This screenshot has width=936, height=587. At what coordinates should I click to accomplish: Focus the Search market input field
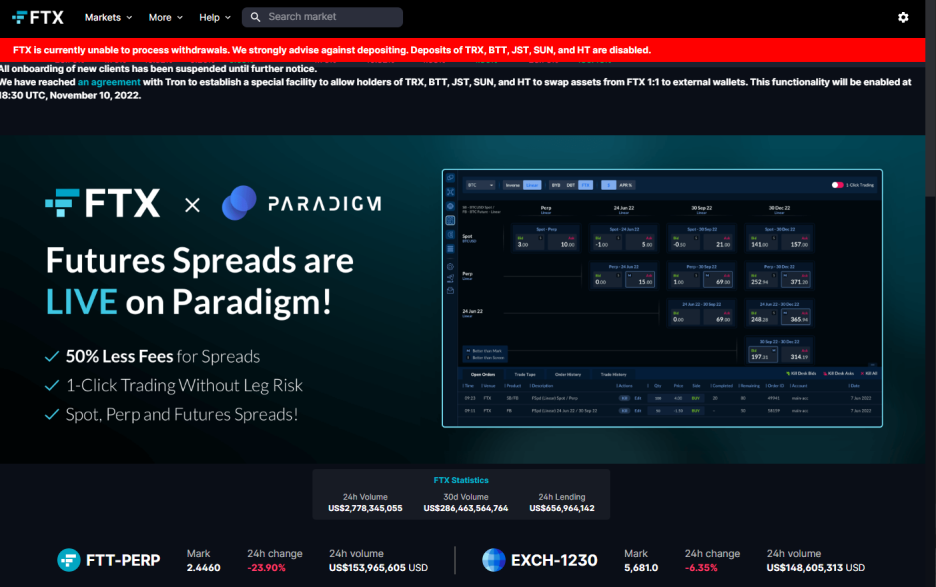click(x=322, y=17)
